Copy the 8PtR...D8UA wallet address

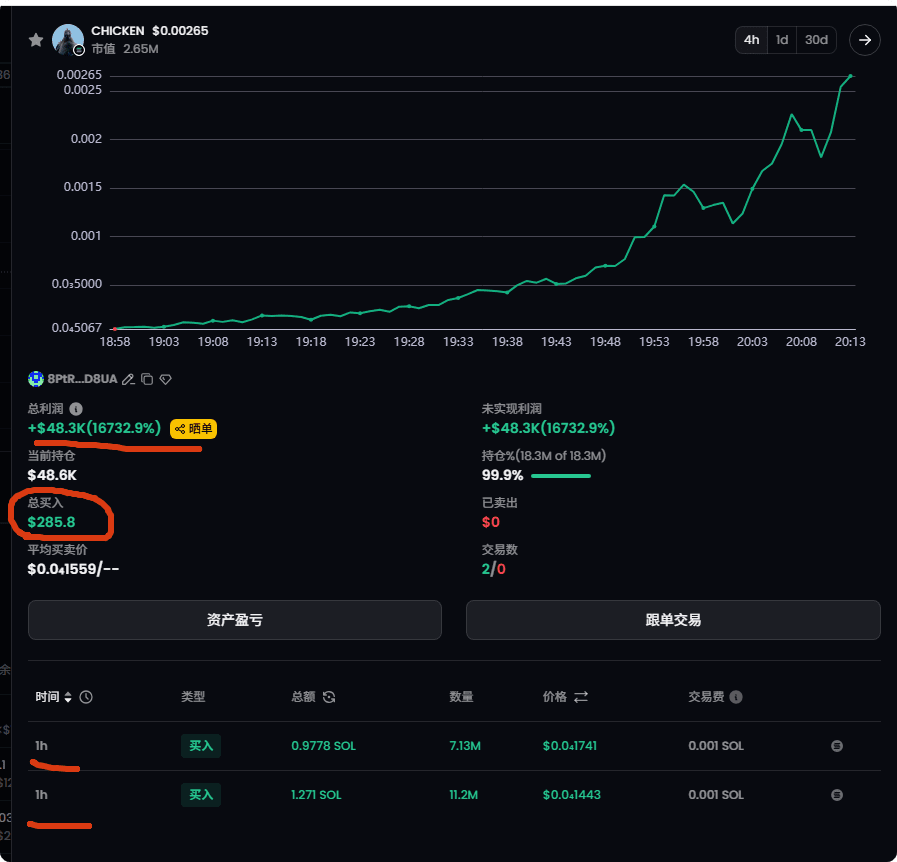click(x=147, y=379)
